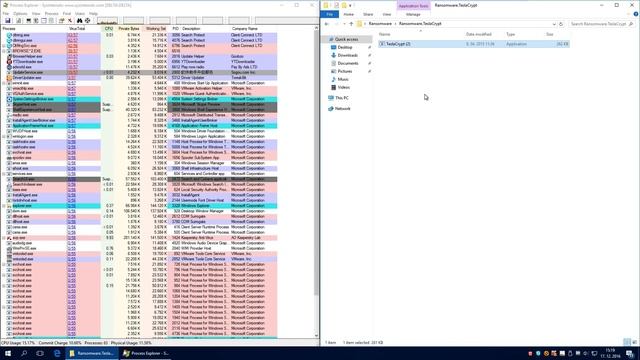Open Microsoft Edge from the taskbar

[57, 353]
